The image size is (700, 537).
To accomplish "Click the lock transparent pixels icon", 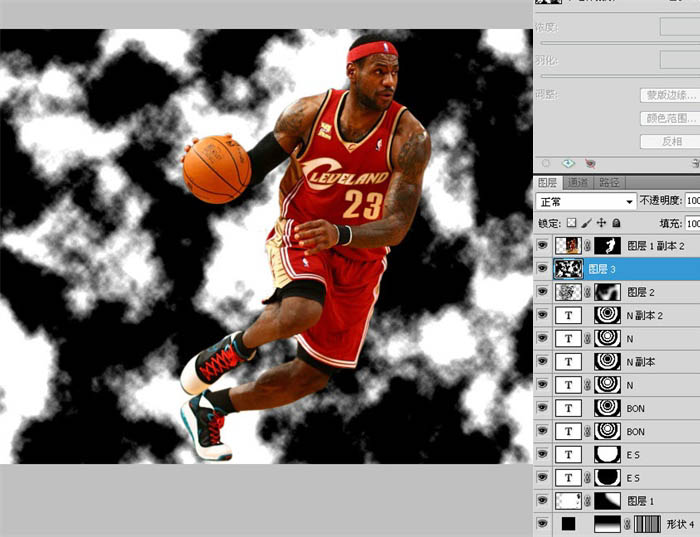I will (571, 223).
